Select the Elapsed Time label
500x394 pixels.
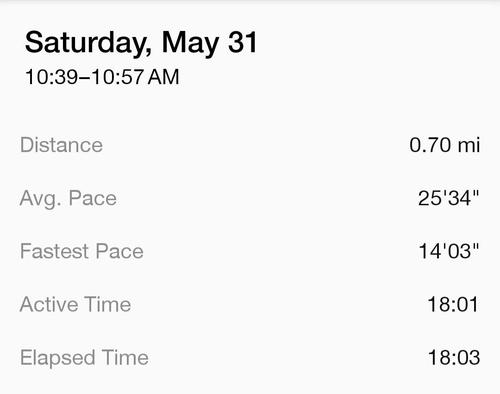[x=84, y=358]
